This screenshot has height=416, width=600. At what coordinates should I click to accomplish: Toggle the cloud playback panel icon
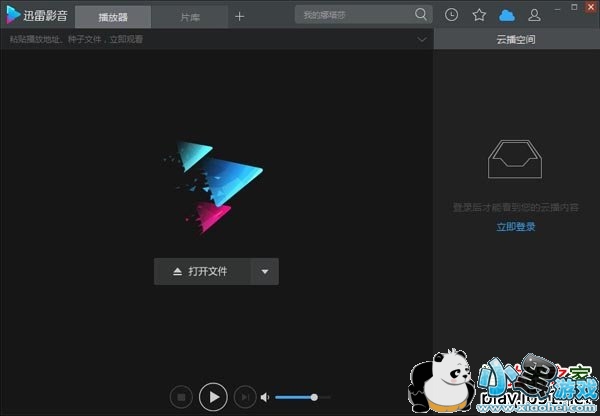click(507, 15)
